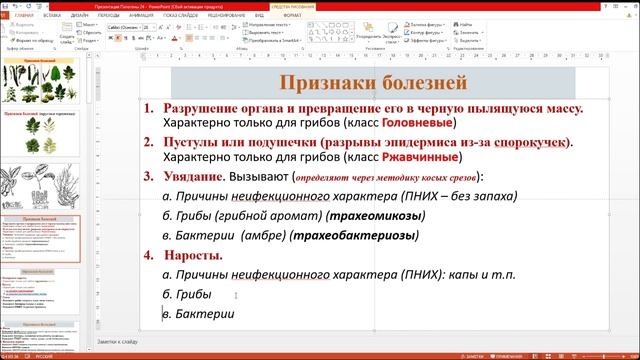This screenshot has width=640, height=360.
Task: Open Выровнять текст dropdown
Action: pos(263,32)
